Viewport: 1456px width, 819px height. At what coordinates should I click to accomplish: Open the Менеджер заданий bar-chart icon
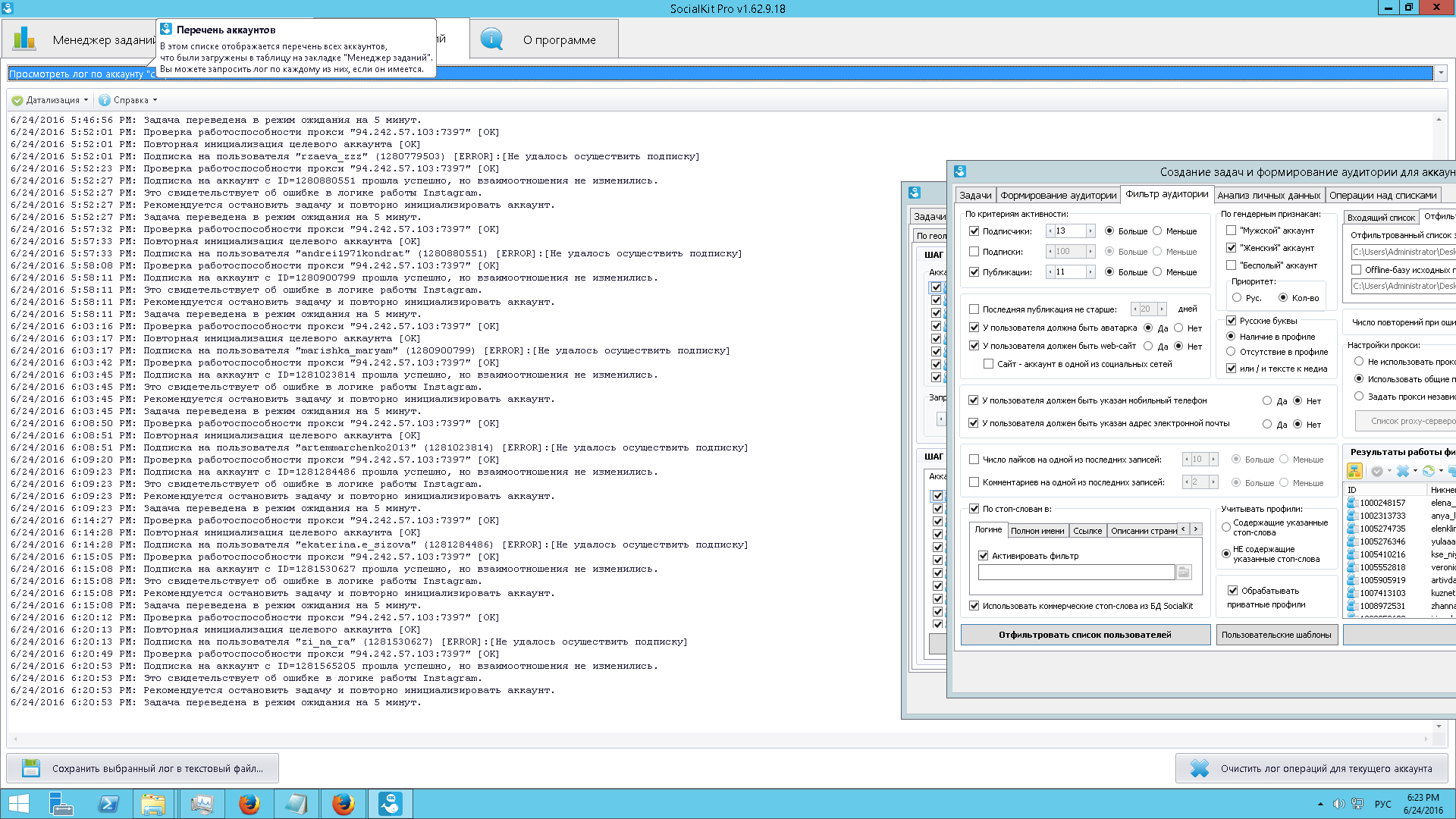click(x=24, y=39)
